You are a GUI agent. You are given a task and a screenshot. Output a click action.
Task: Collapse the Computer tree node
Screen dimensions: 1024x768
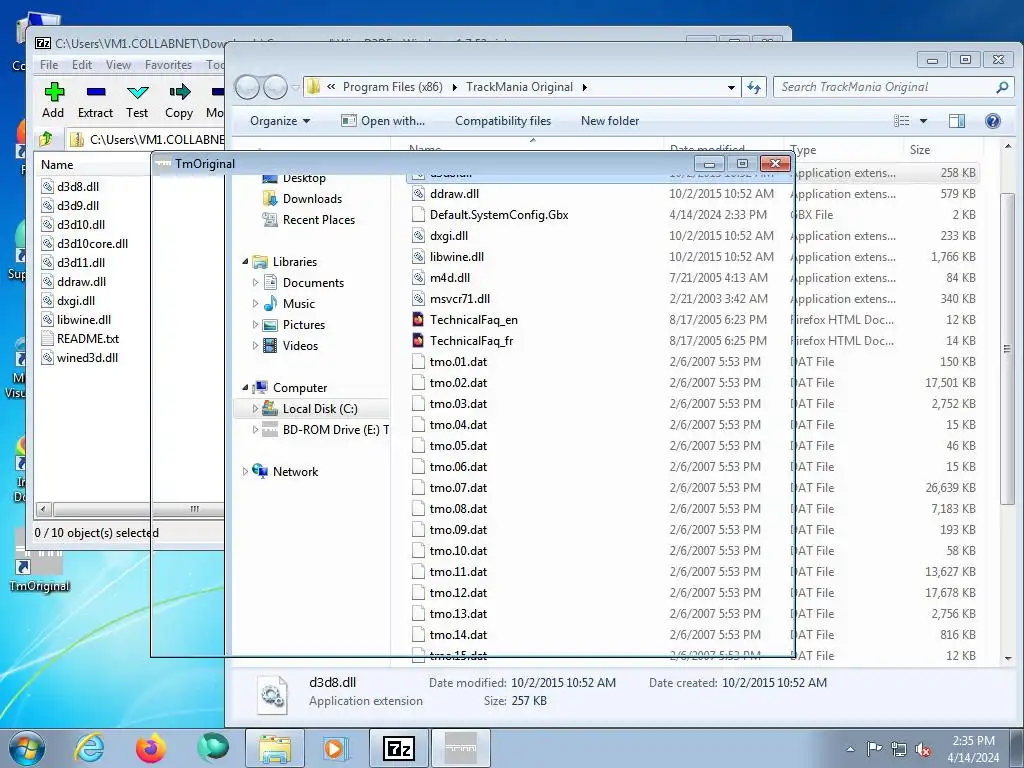(x=246, y=388)
